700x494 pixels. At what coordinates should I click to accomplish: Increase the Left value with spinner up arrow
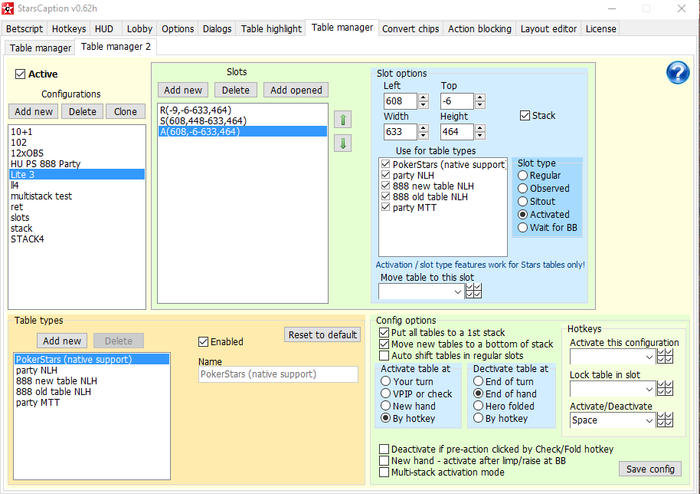423,97
